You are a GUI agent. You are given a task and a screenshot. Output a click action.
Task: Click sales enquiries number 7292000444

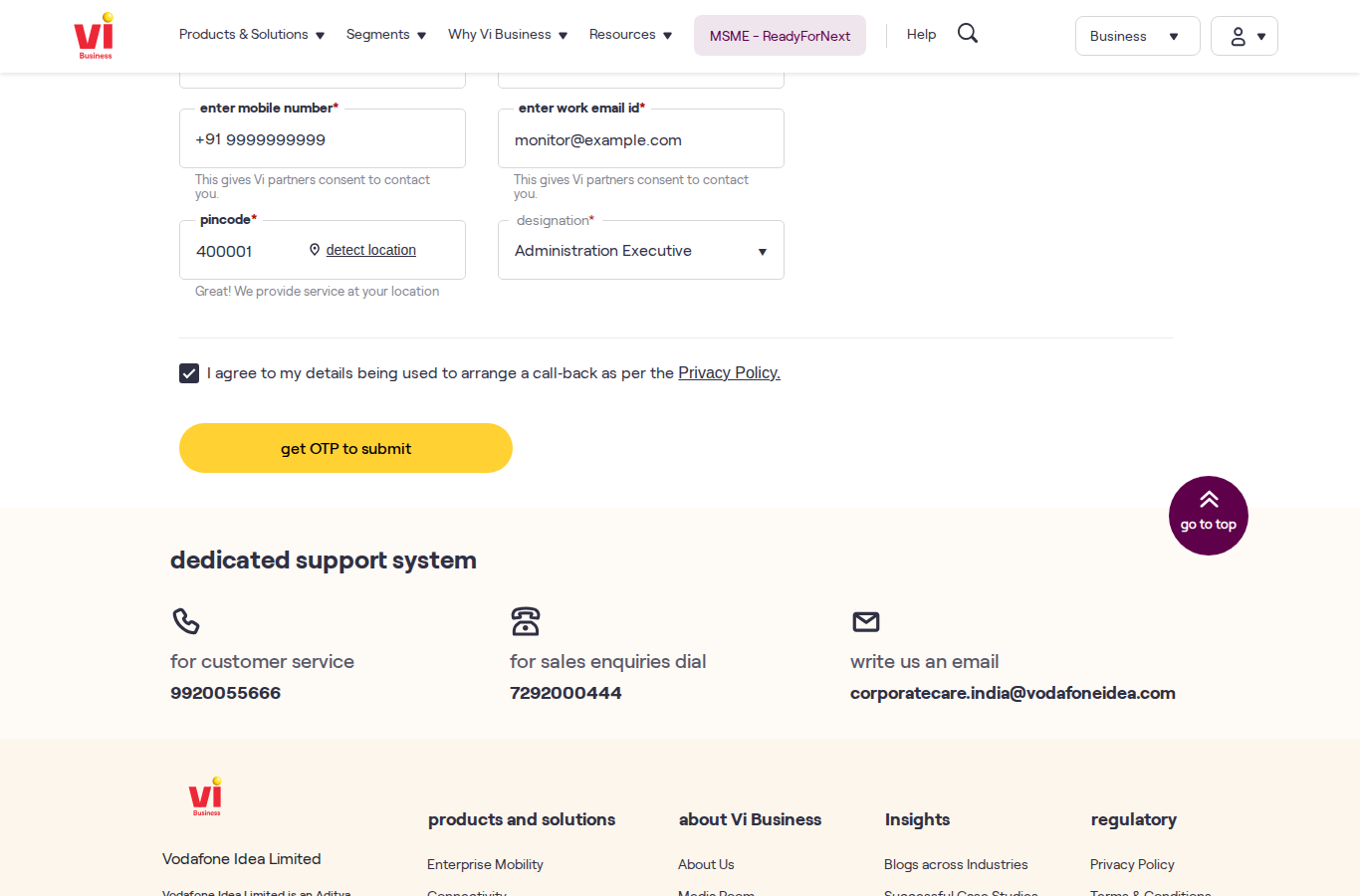tap(566, 693)
